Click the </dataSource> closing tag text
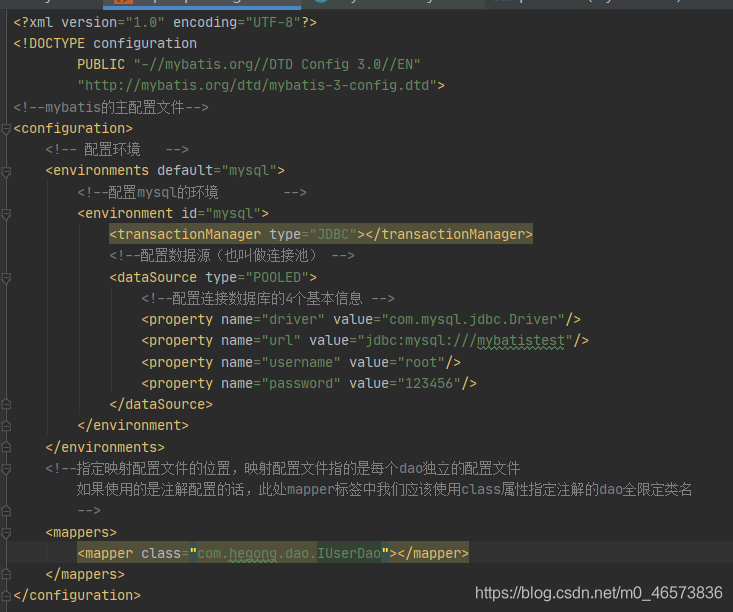 [161, 404]
